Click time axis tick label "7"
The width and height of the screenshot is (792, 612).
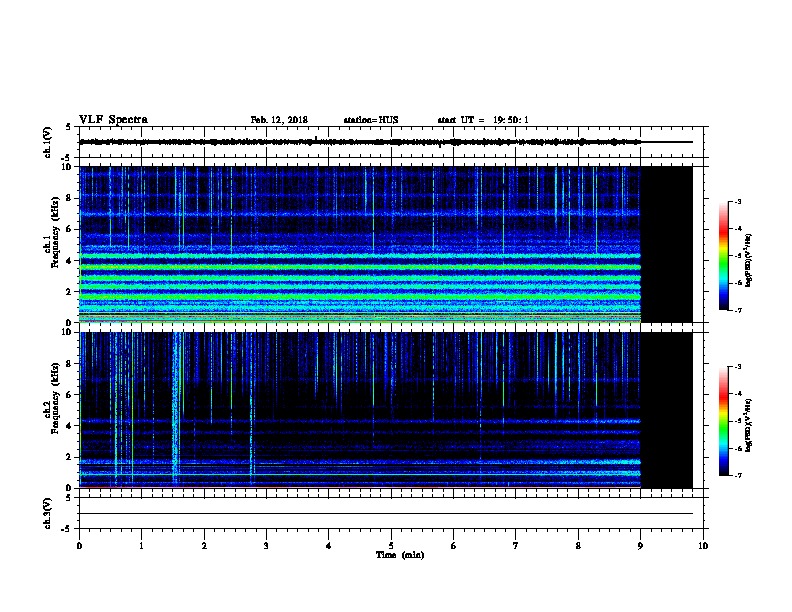click(x=516, y=546)
